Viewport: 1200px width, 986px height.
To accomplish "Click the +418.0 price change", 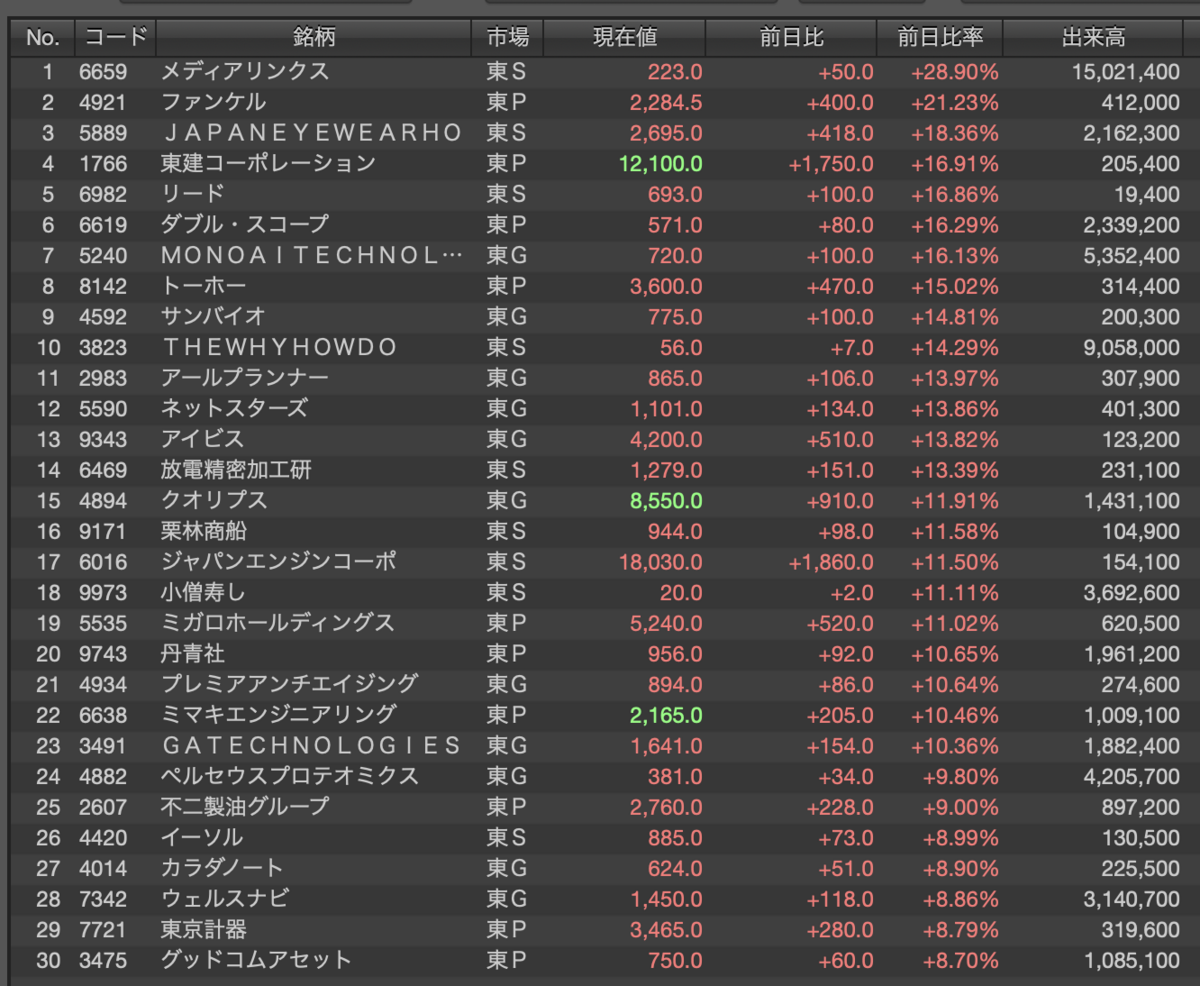I will (x=839, y=133).
